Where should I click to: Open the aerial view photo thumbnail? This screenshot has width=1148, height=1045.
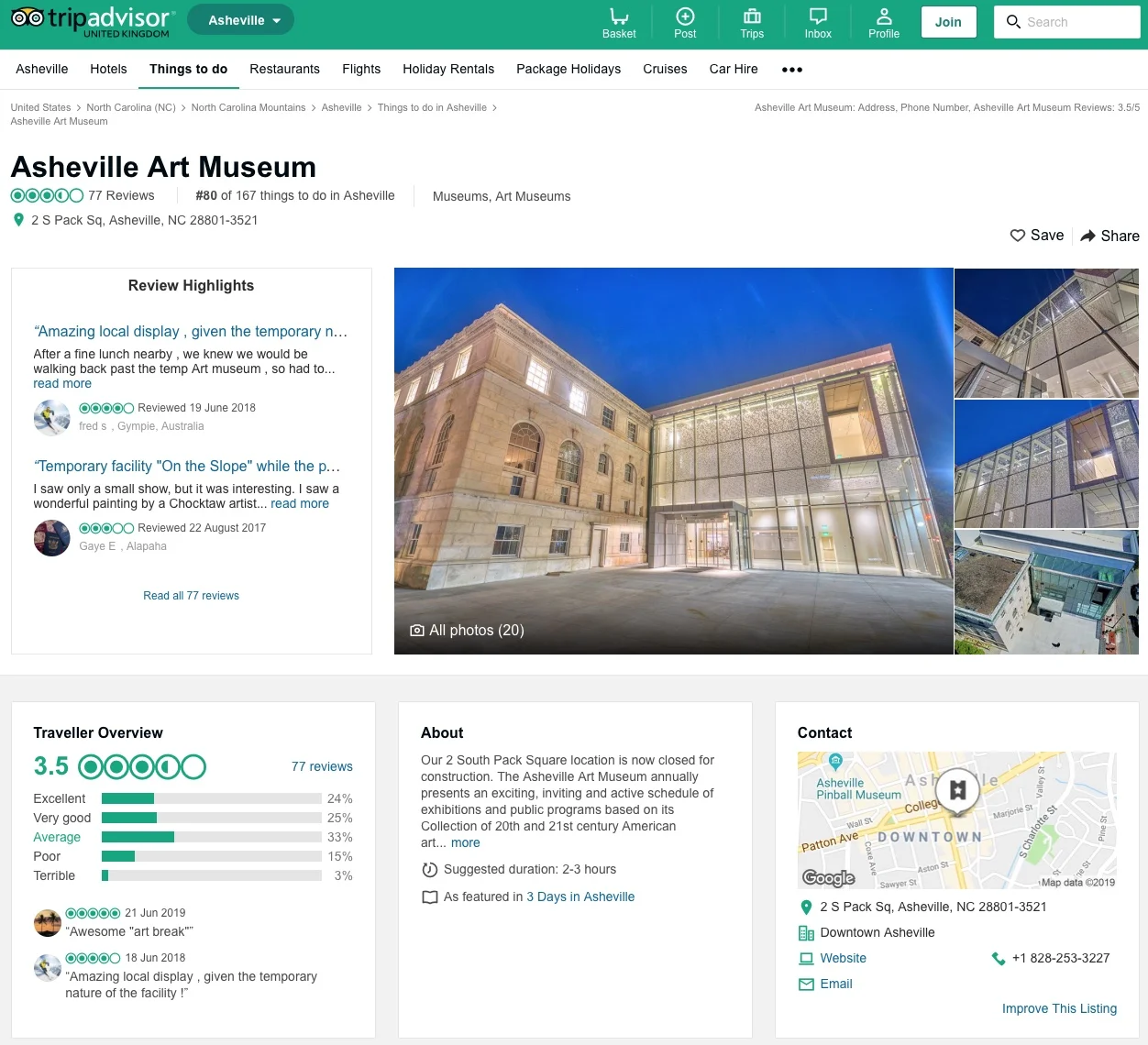[1046, 592]
